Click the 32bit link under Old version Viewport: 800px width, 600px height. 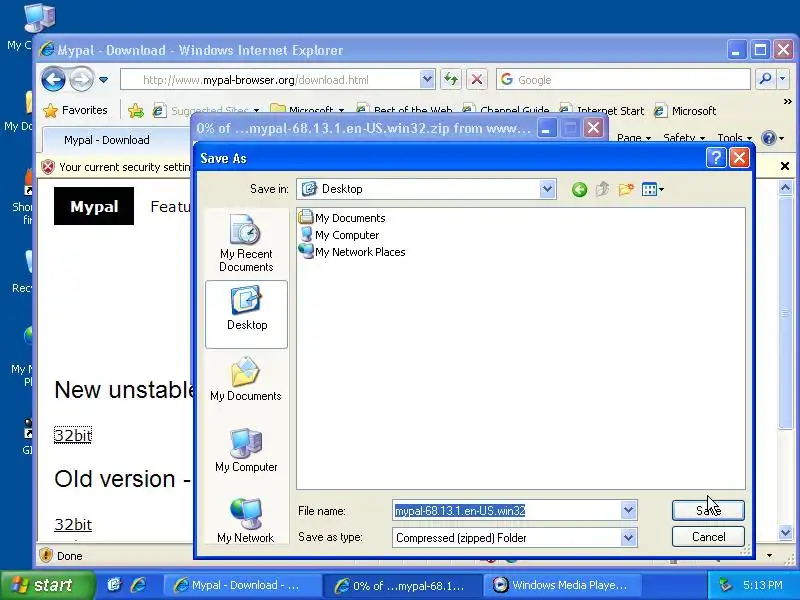coord(73,524)
